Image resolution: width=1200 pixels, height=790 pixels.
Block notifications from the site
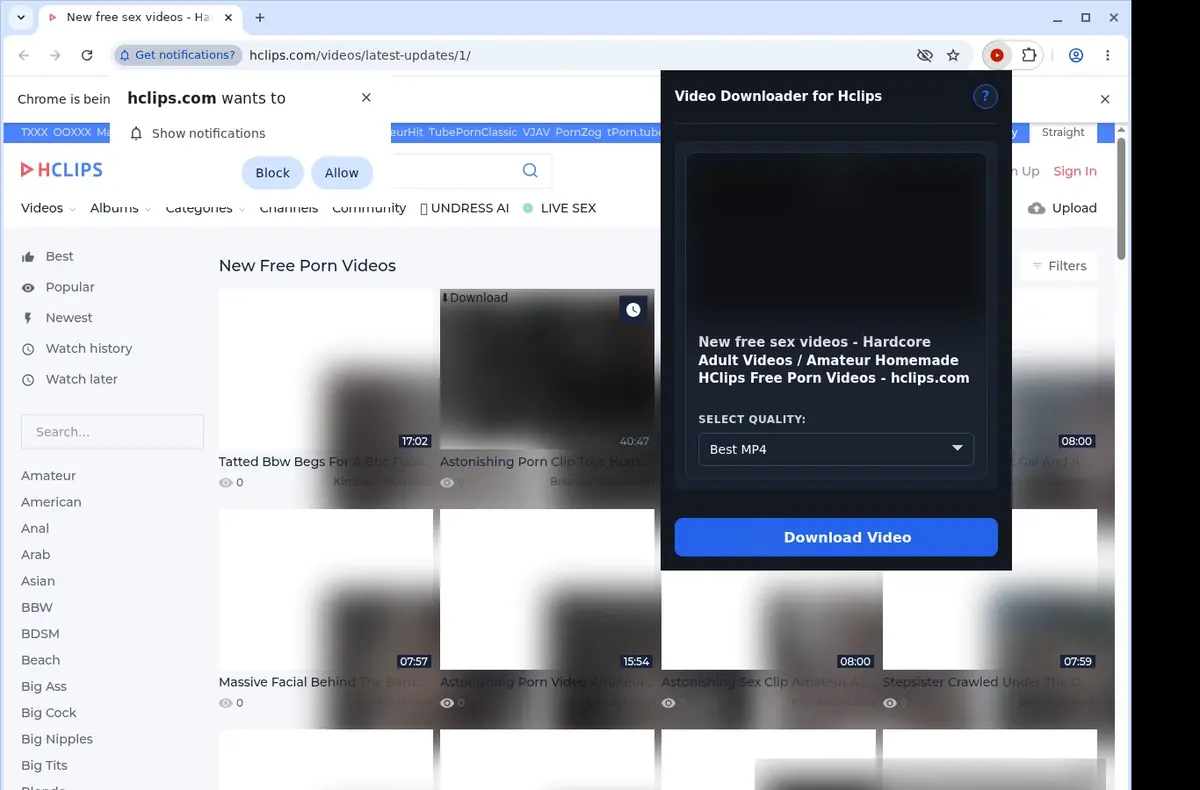(x=272, y=173)
